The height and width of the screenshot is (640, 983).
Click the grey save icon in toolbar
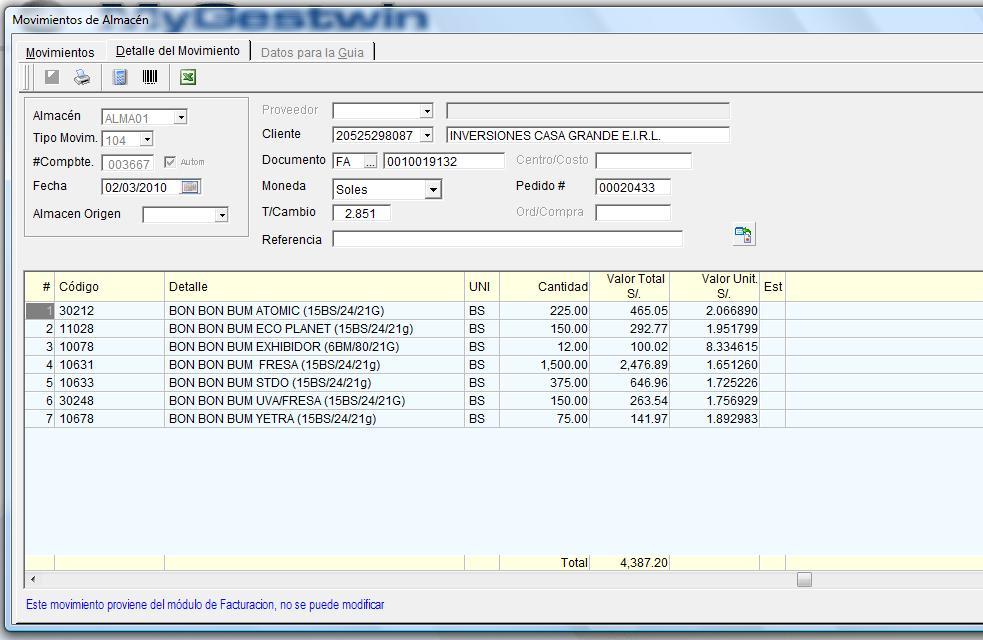click(52, 77)
